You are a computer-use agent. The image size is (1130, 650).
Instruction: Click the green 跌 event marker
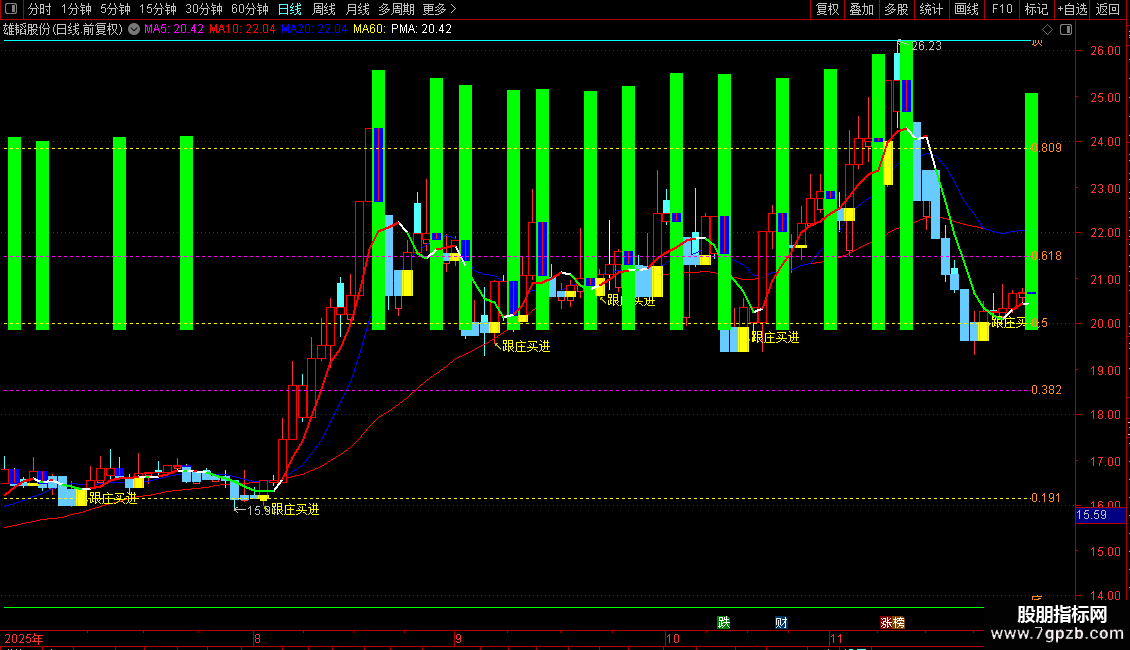(x=724, y=623)
